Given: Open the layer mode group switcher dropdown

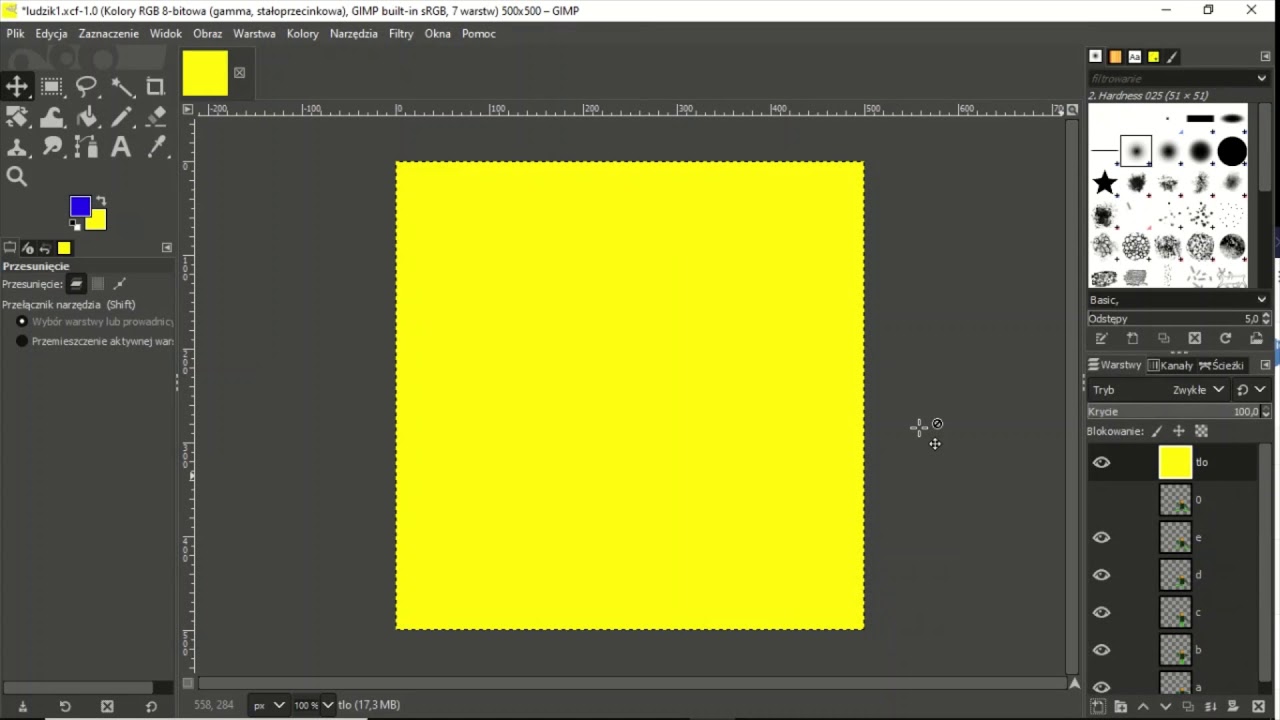Looking at the screenshot, I should (1251, 390).
